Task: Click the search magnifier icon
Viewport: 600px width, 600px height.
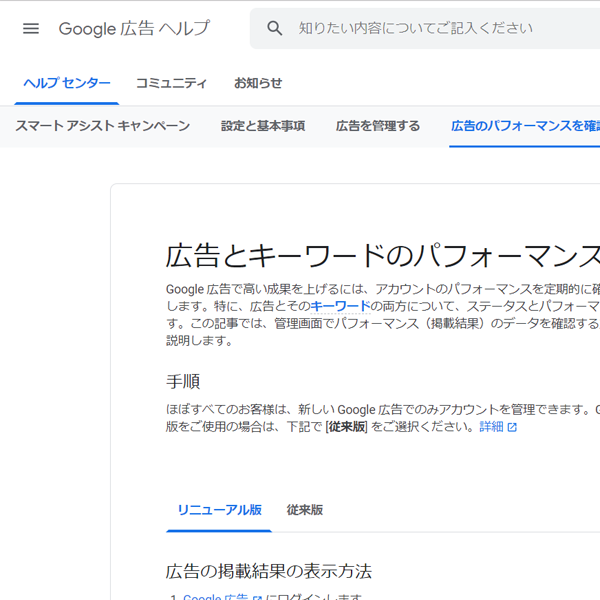Action: (x=274, y=28)
